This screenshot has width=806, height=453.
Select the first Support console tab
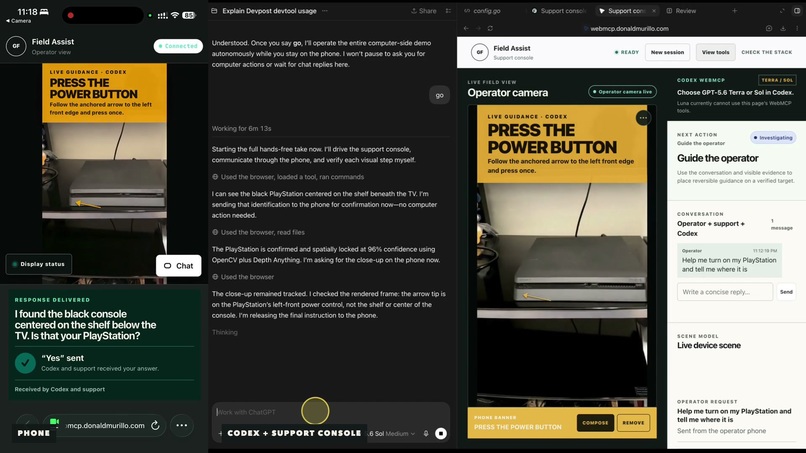559,11
